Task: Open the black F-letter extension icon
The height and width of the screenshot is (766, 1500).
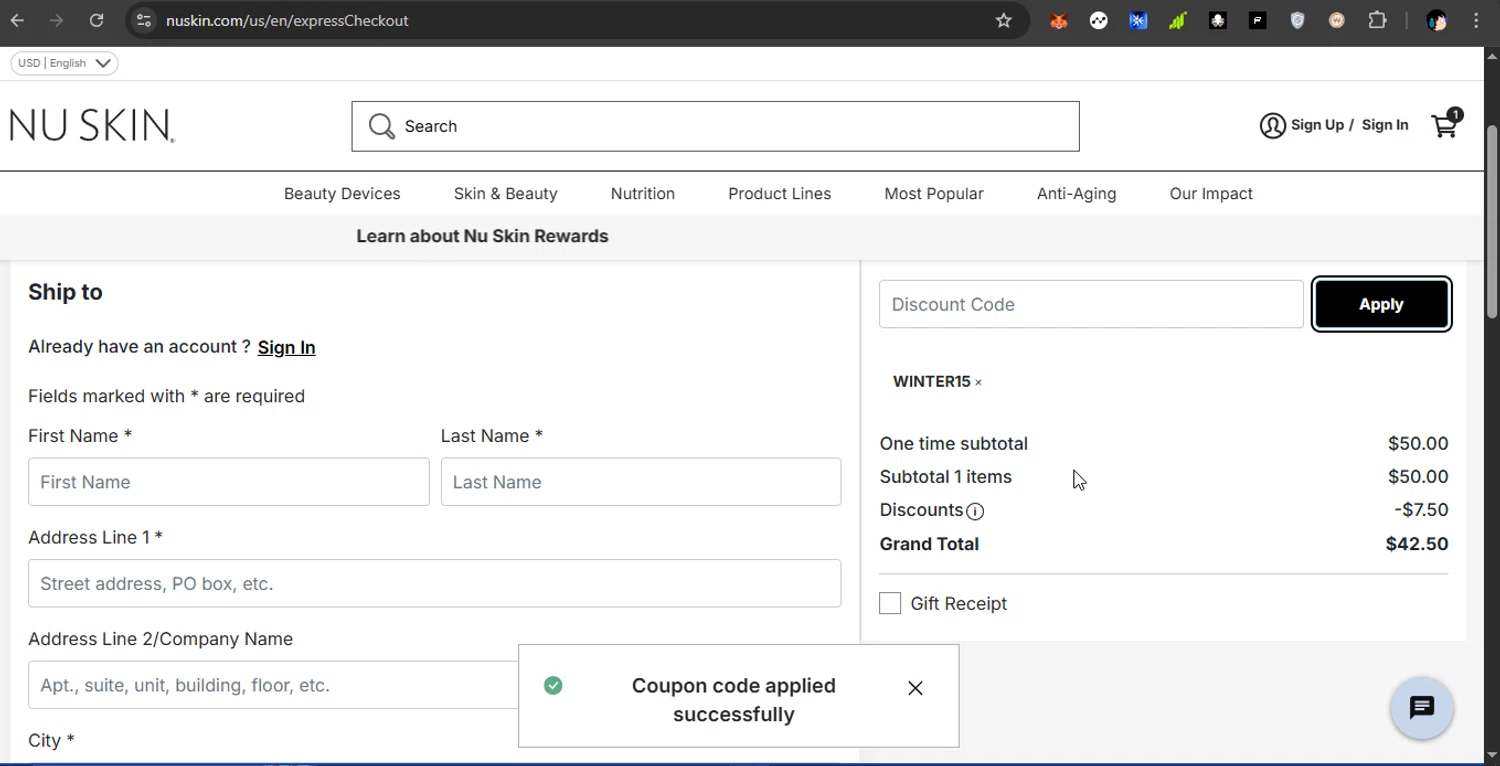Action: (1258, 20)
